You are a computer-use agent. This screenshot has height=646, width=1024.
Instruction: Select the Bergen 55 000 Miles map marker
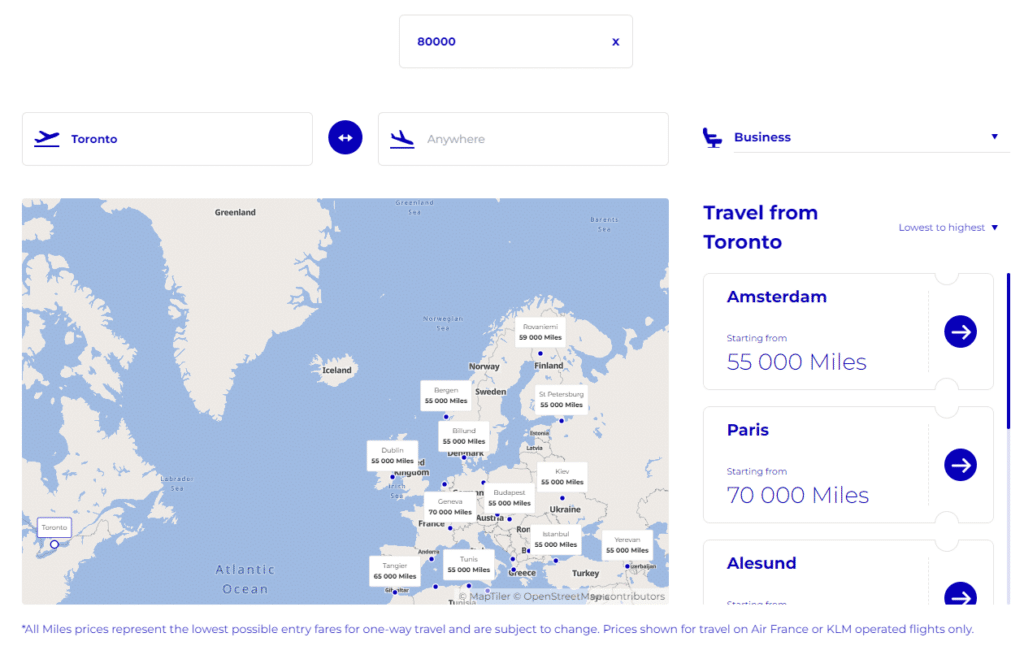(446, 396)
